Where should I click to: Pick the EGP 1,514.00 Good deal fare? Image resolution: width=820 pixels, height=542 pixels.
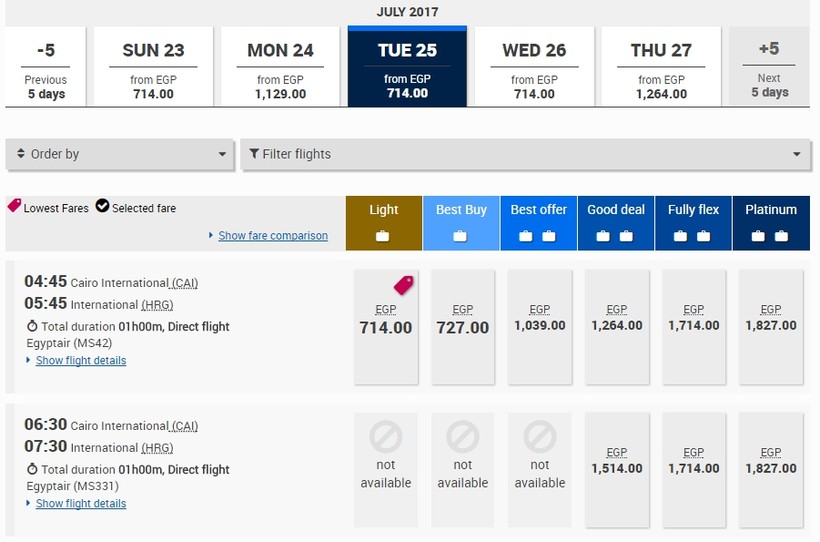tap(616, 467)
